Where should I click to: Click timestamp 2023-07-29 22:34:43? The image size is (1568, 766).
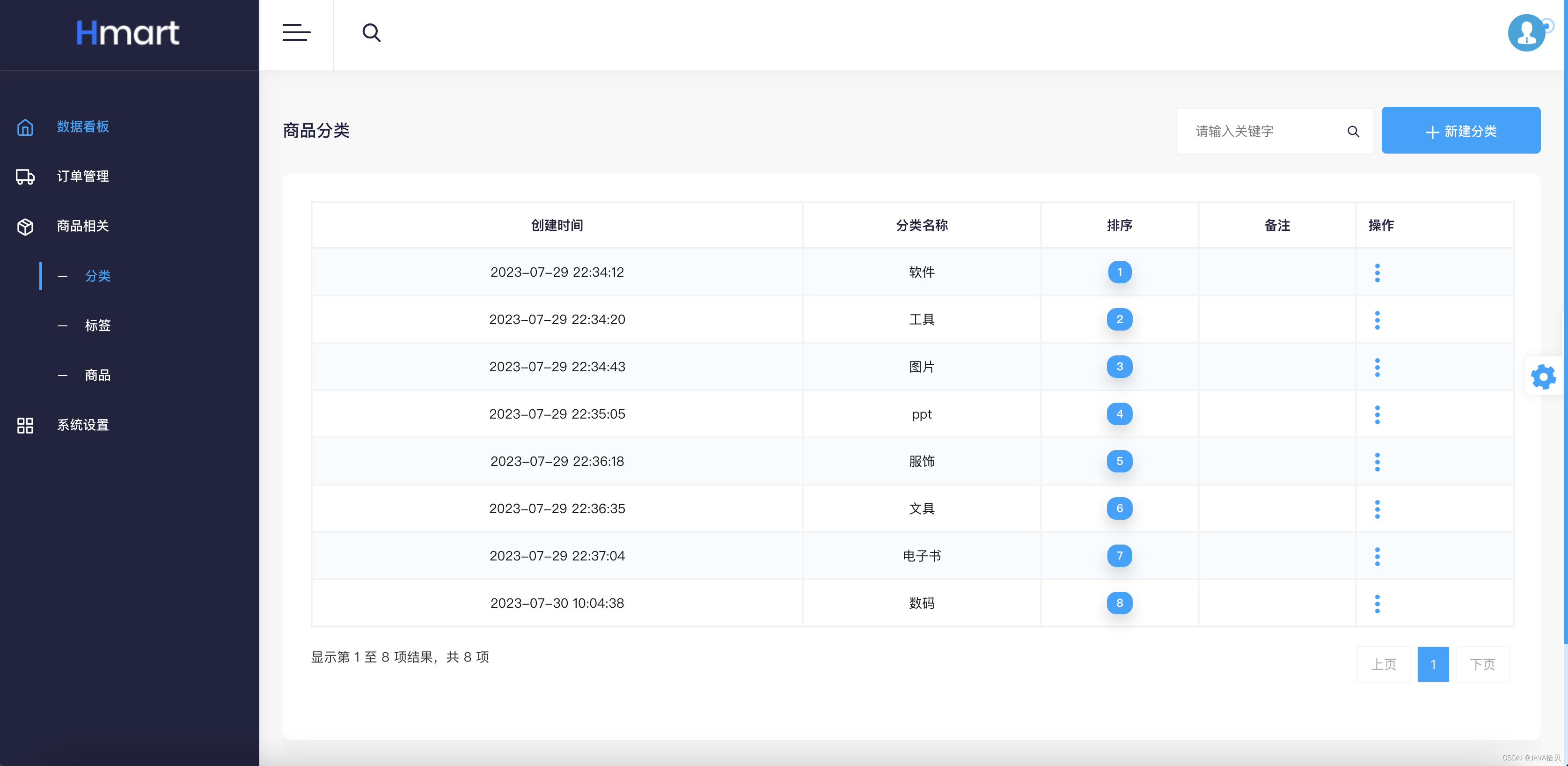tap(557, 367)
